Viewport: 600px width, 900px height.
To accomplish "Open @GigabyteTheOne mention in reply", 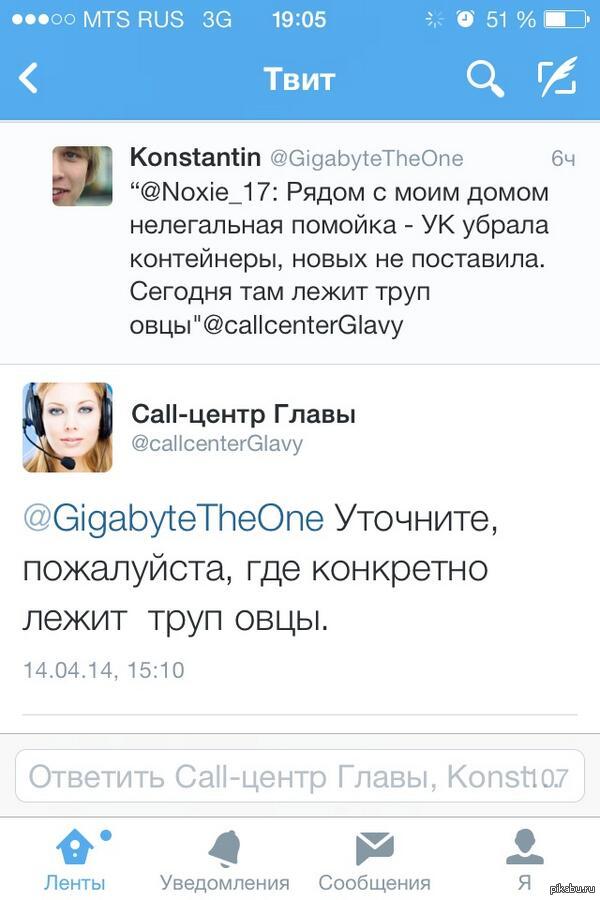I will click(174, 519).
